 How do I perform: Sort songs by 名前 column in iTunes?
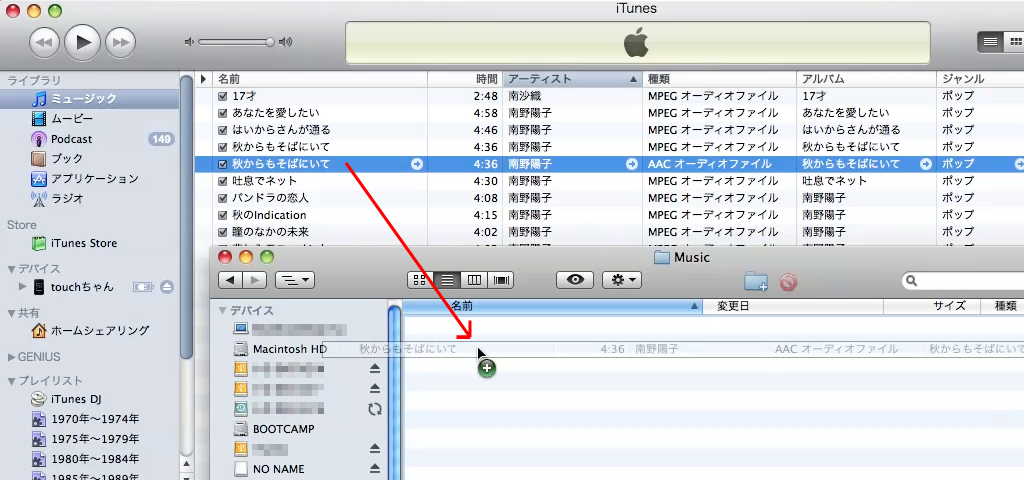click(x=320, y=79)
